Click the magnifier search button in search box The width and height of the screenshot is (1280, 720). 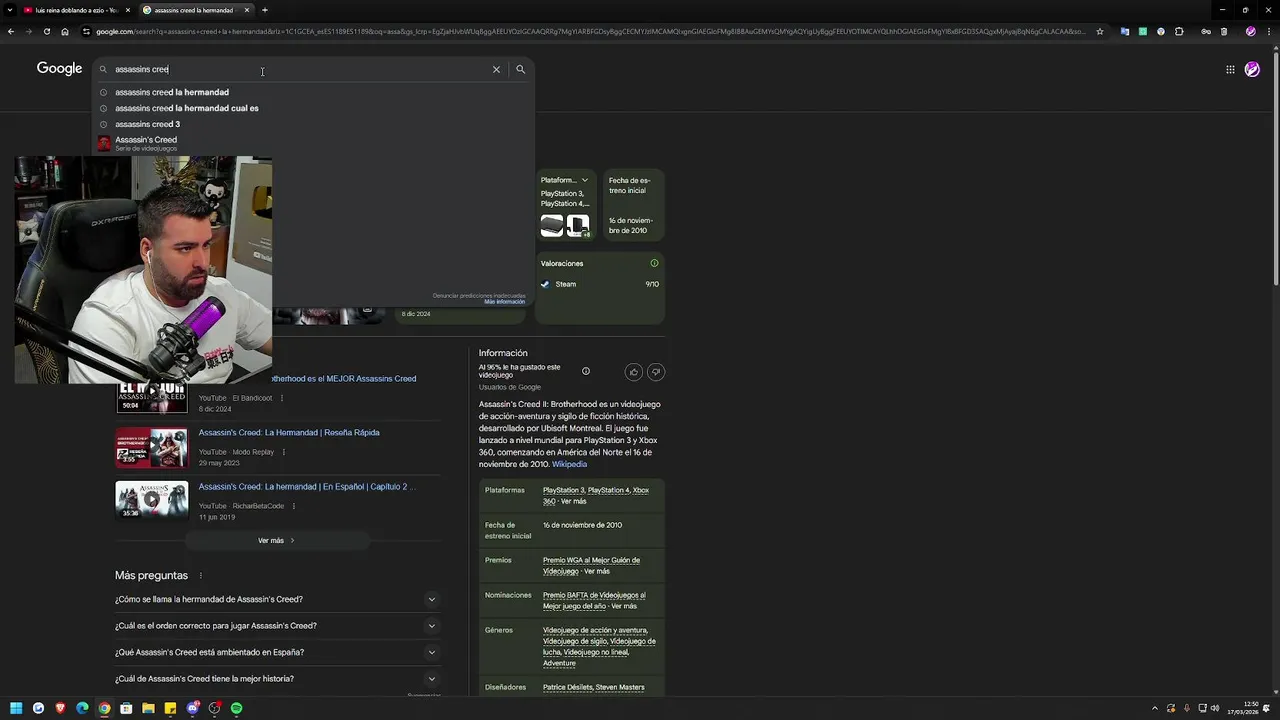pos(520,69)
